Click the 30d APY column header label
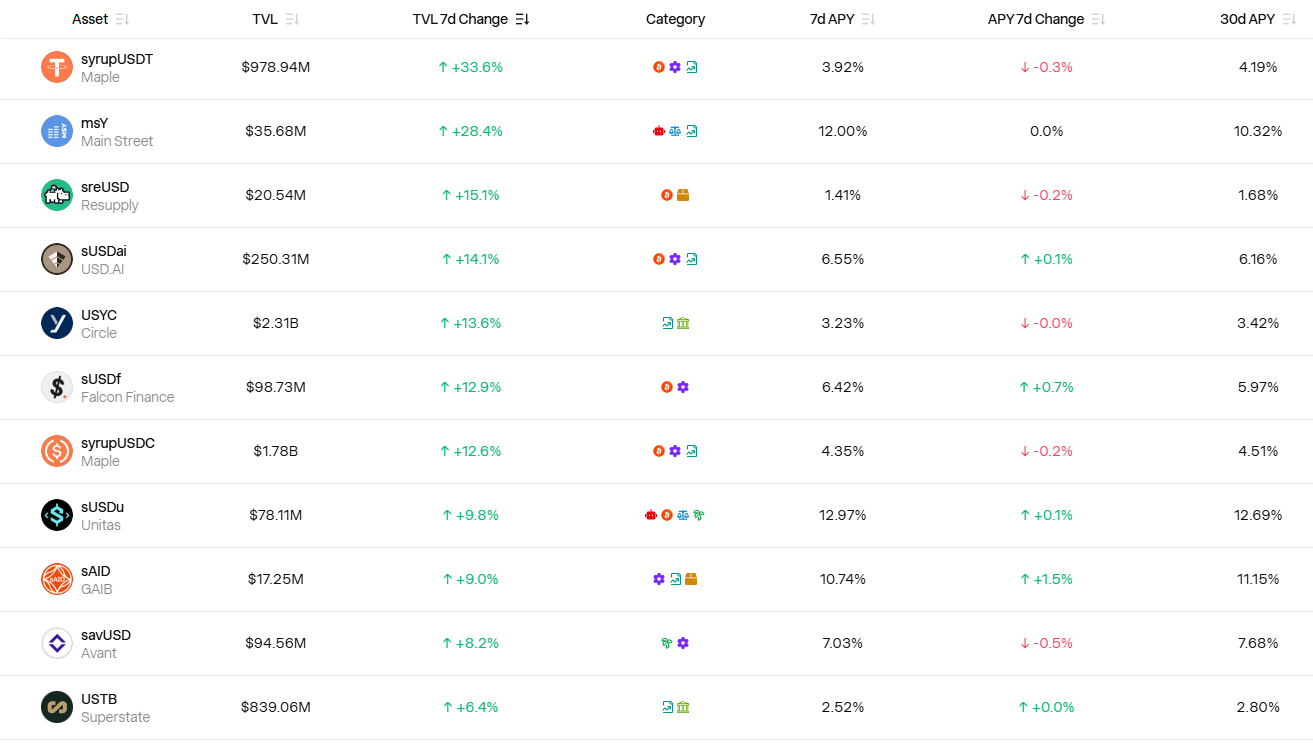Image resolution: width=1313 pixels, height=743 pixels. (1247, 19)
